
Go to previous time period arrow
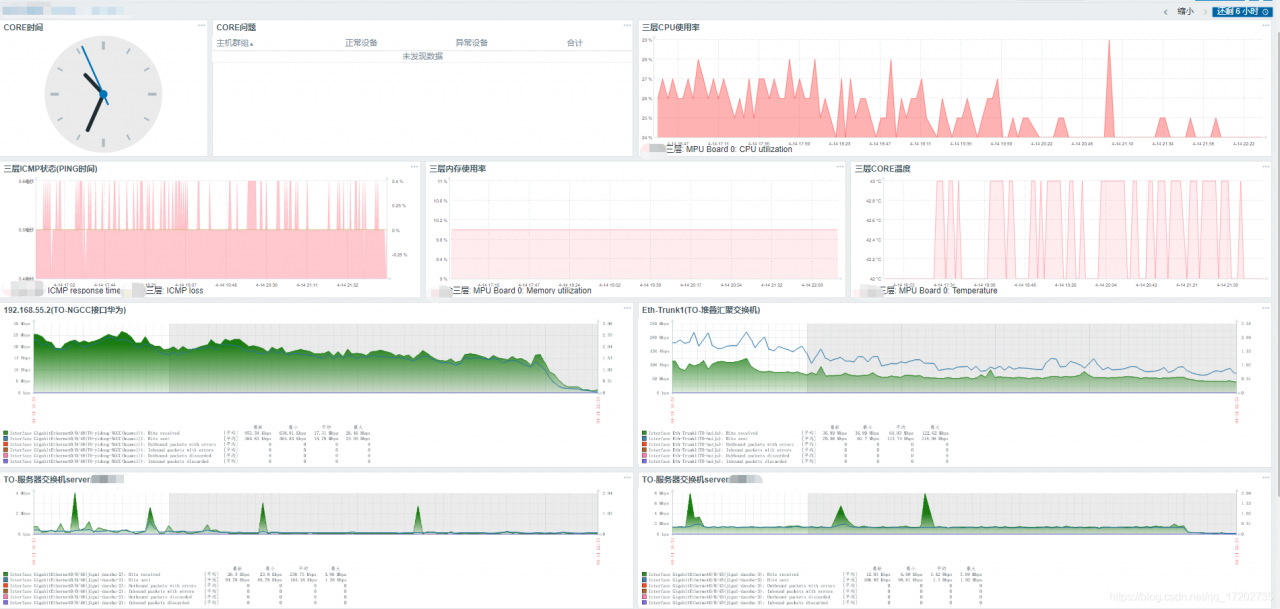[1166, 11]
